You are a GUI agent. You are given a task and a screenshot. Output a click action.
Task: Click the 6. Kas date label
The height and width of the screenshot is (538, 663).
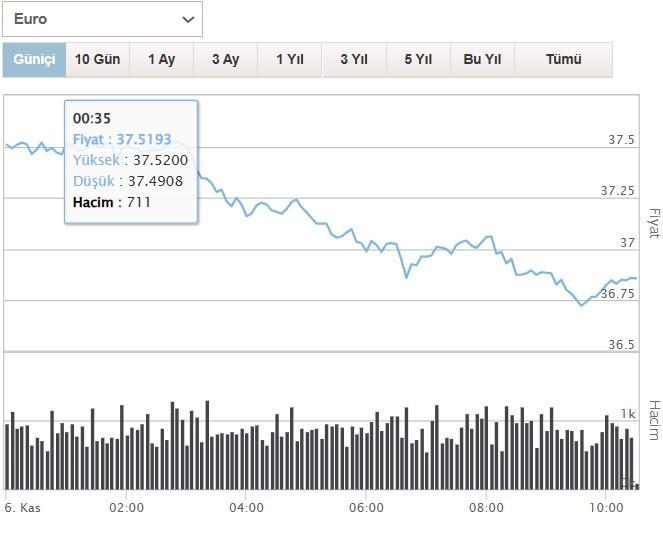20,507
